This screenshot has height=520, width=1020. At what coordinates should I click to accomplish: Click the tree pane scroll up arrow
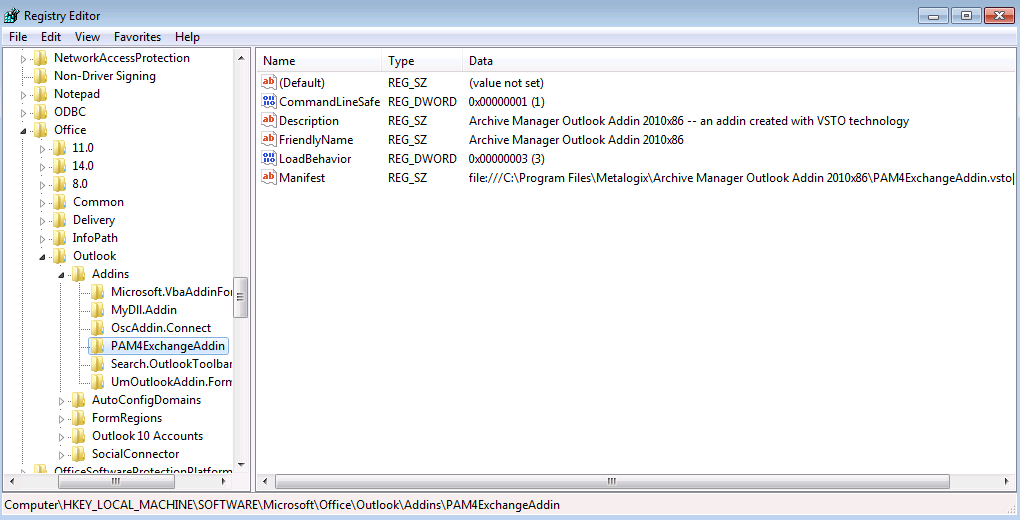point(241,58)
